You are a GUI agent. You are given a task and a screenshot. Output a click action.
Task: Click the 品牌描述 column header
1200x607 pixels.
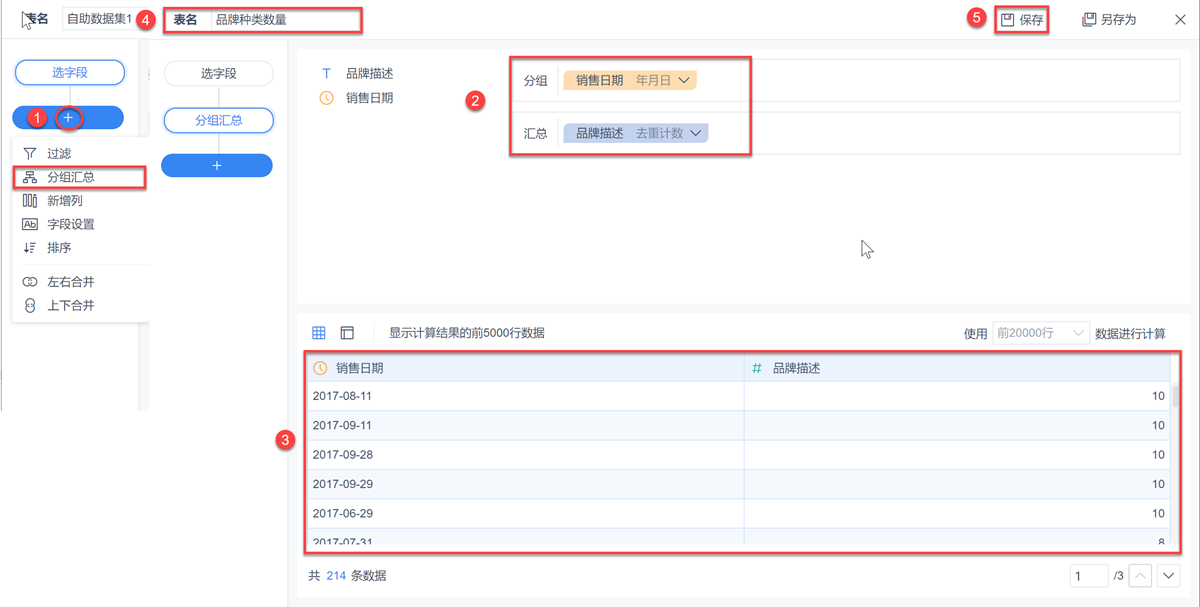957,368
